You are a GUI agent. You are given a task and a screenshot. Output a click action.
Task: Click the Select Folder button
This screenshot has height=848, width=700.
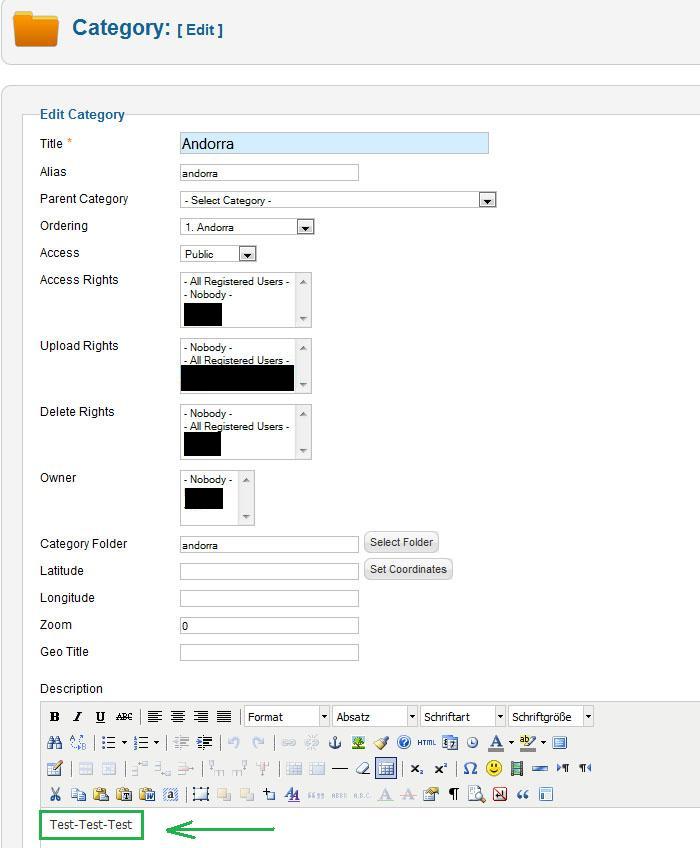tap(401, 543)
